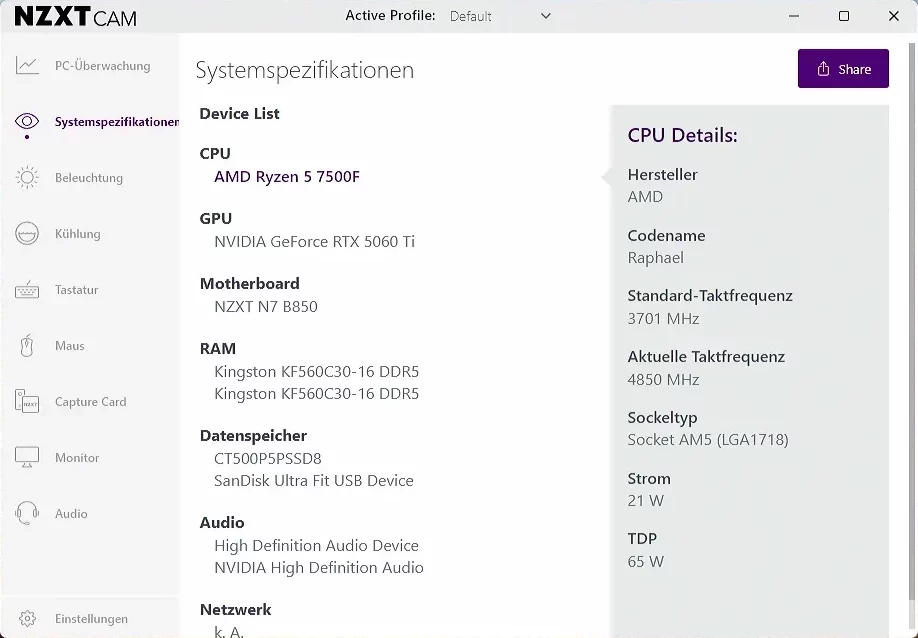Select AMD Ryzen 5 7500F in the device list

tap(287, 177)
